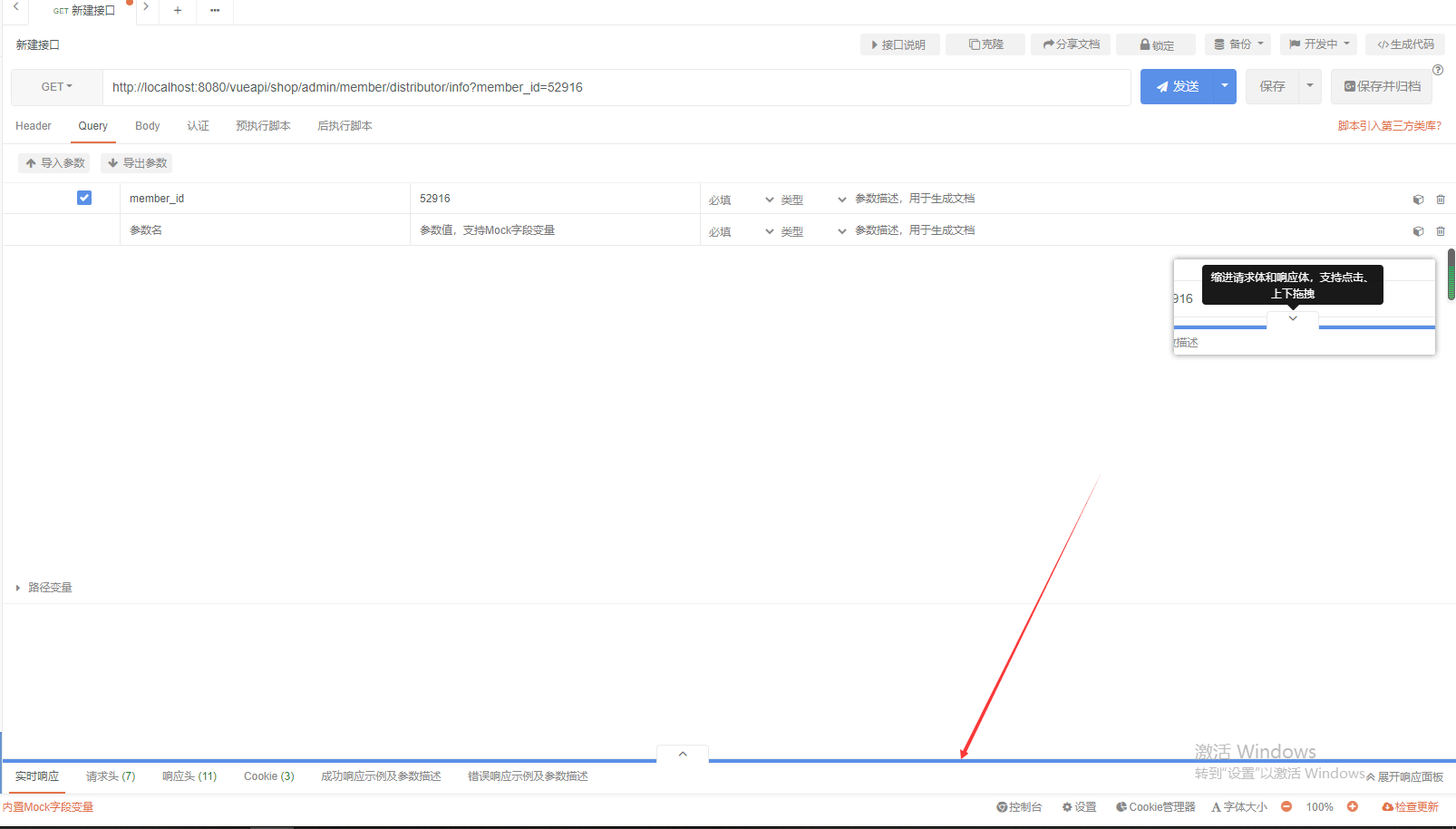The width and height of the screenshot is (1456, 829).
Task: Click the 保存 save button
Action: click(x=1272, y=86)
